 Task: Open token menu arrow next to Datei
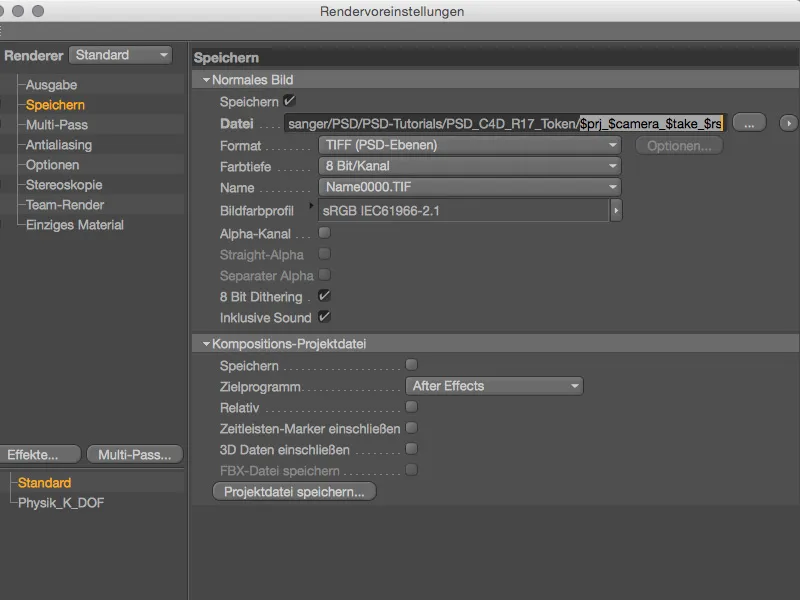[x=789, y=123]
